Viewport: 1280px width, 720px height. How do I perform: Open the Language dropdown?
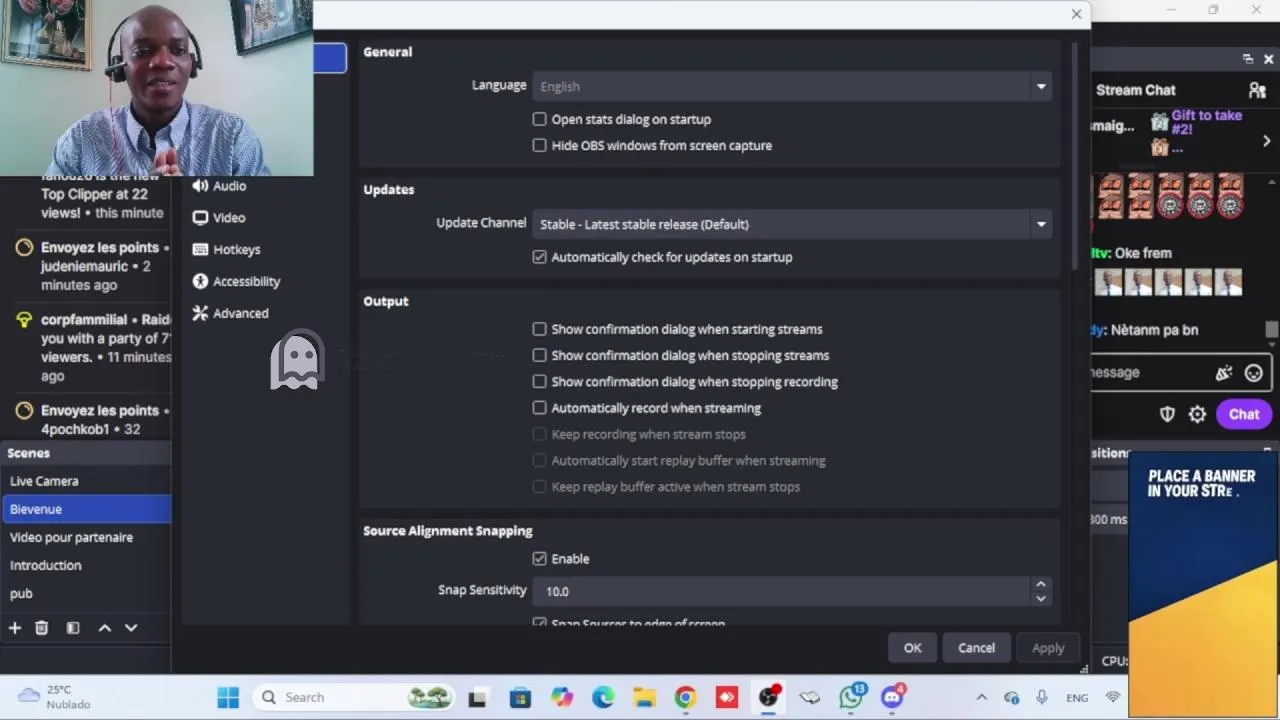[x=792, y=86]
